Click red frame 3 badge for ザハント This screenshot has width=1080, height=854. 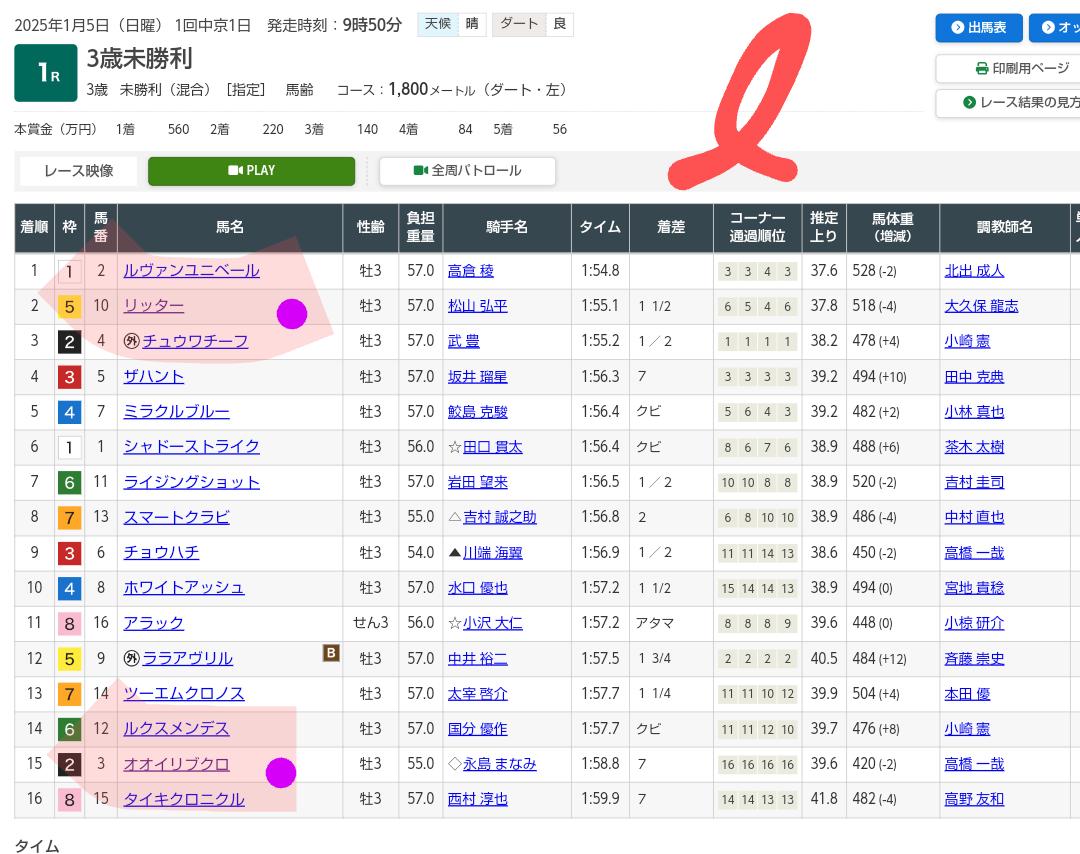(x=69, y=377)
